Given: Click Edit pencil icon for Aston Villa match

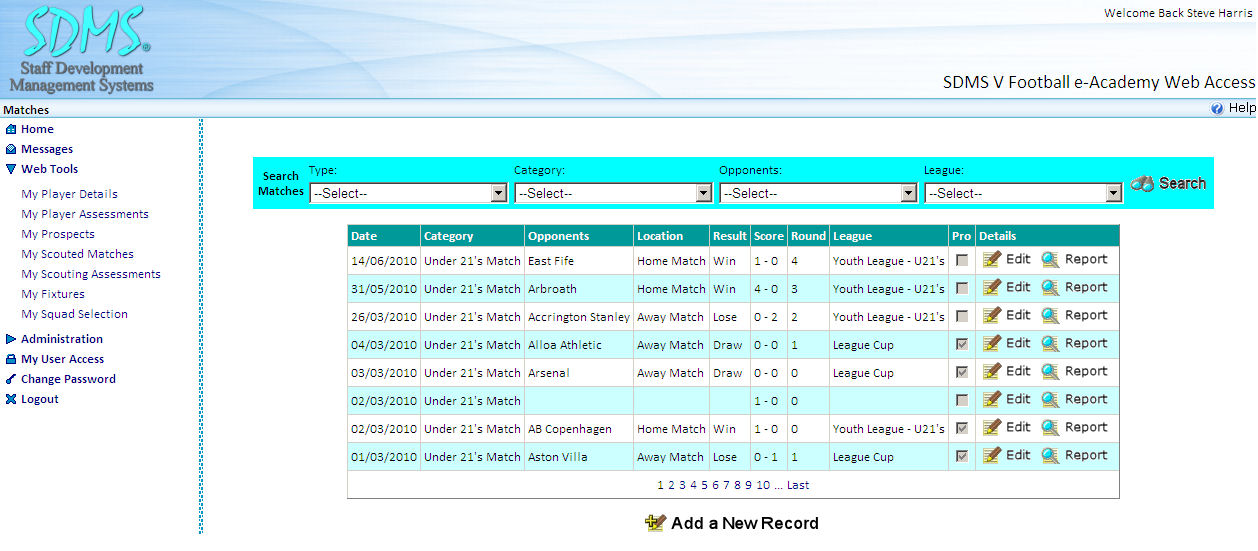Looking at the screenshot, I should coord(992,455).
